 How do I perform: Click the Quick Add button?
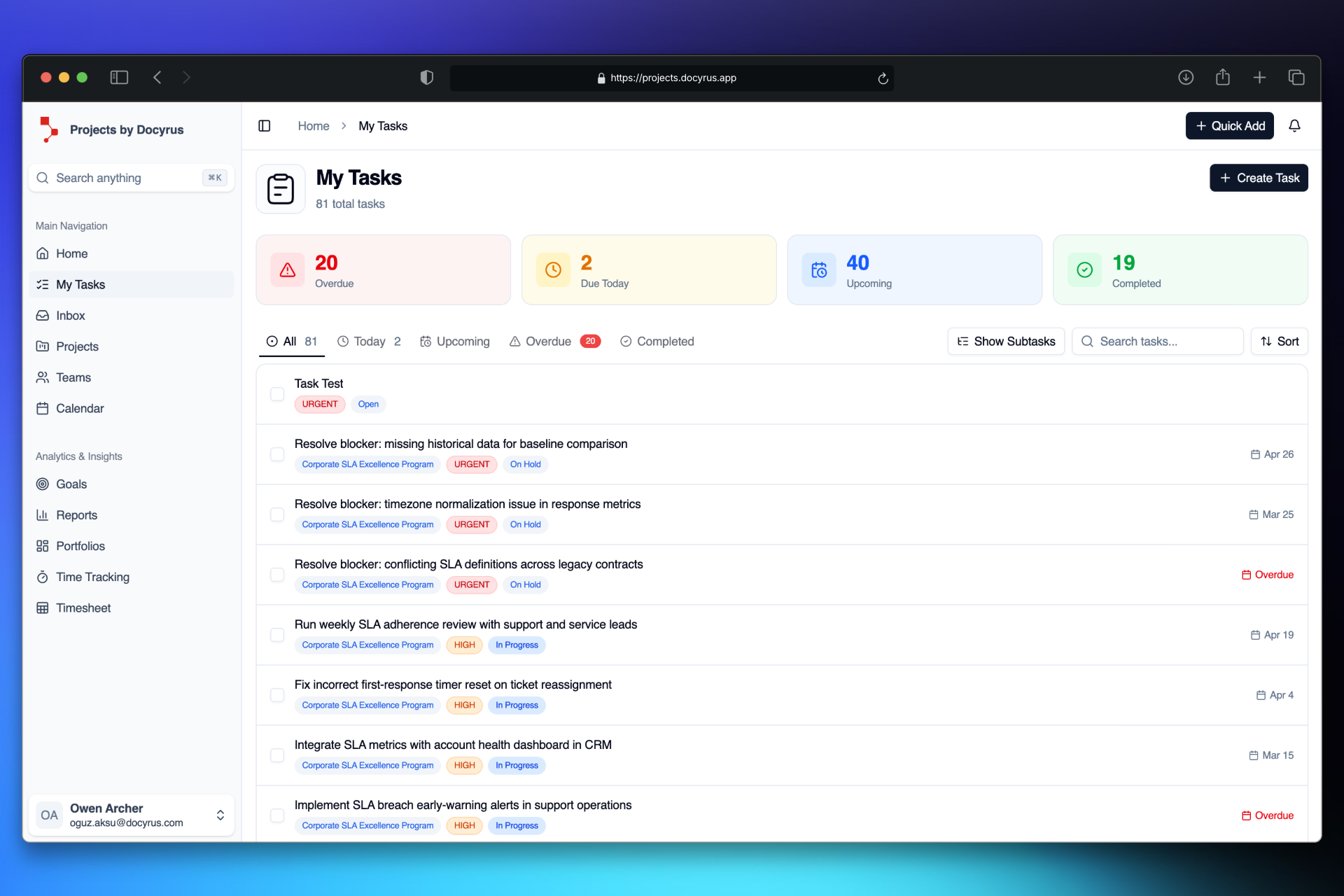[x=1229, y=126]
